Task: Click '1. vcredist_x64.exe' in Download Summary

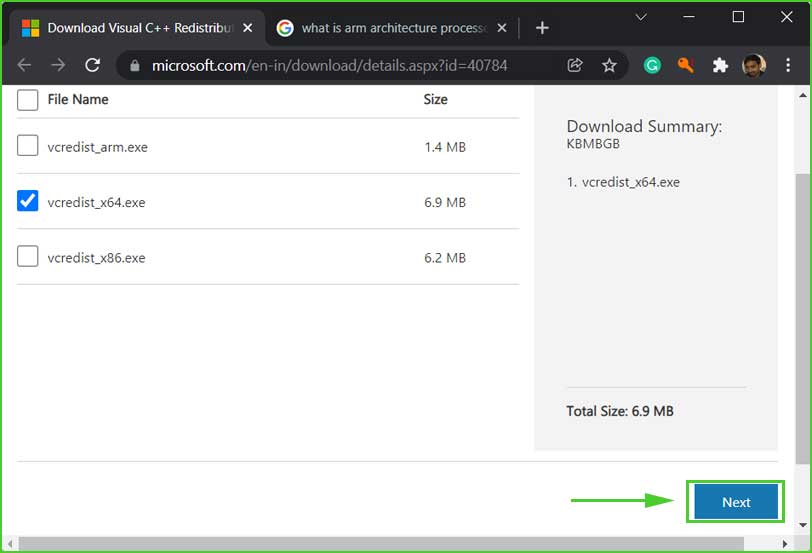Action: [x=623, y=182]
